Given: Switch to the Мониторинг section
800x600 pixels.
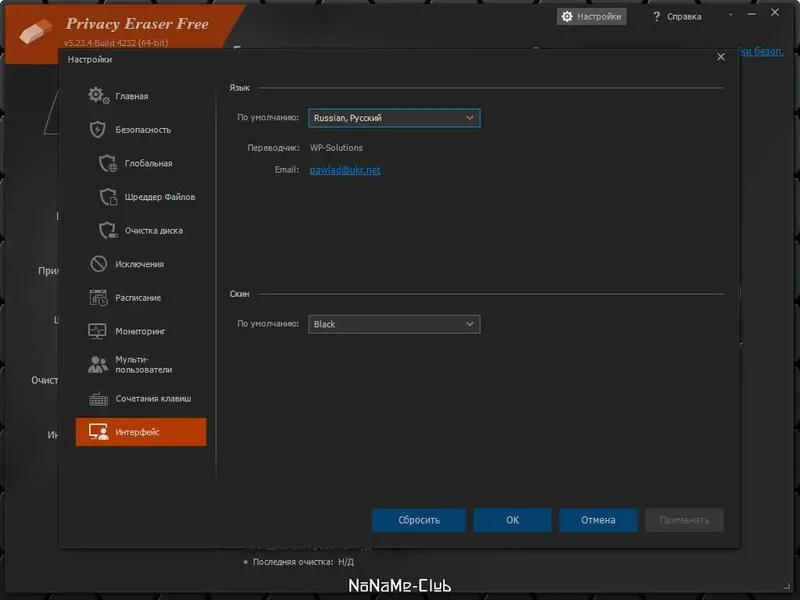Looking at the screenshot, I should [x=141, y=331].
